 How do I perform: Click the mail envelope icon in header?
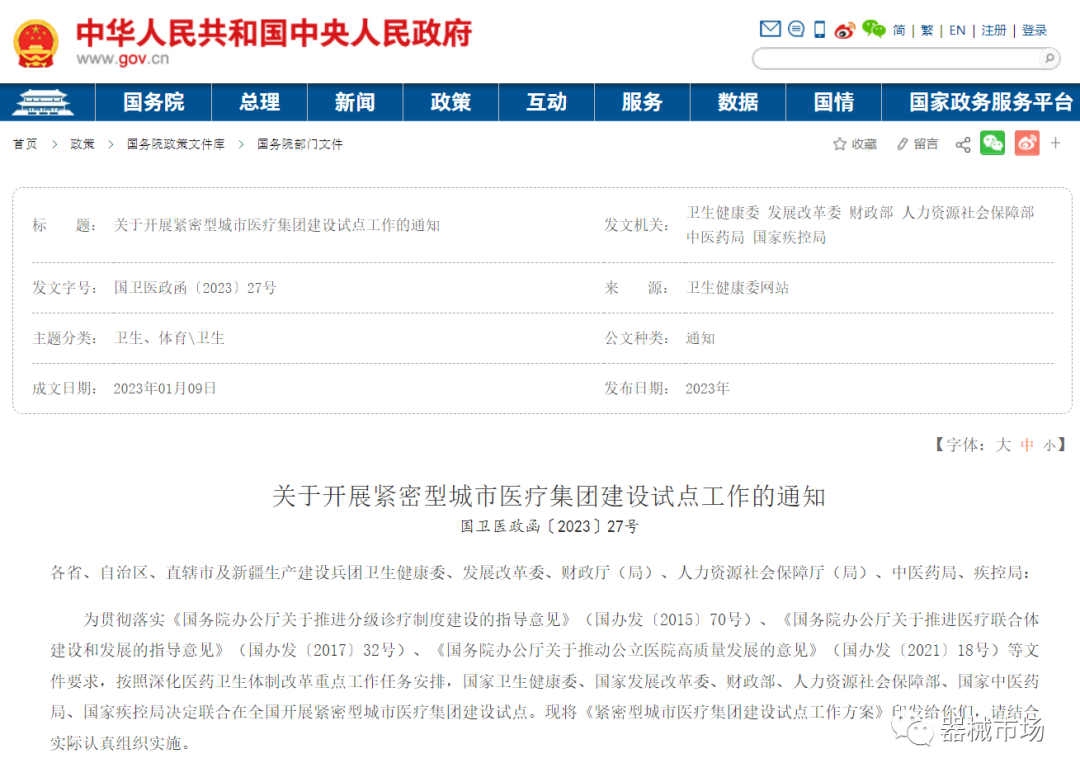point(770,29)
